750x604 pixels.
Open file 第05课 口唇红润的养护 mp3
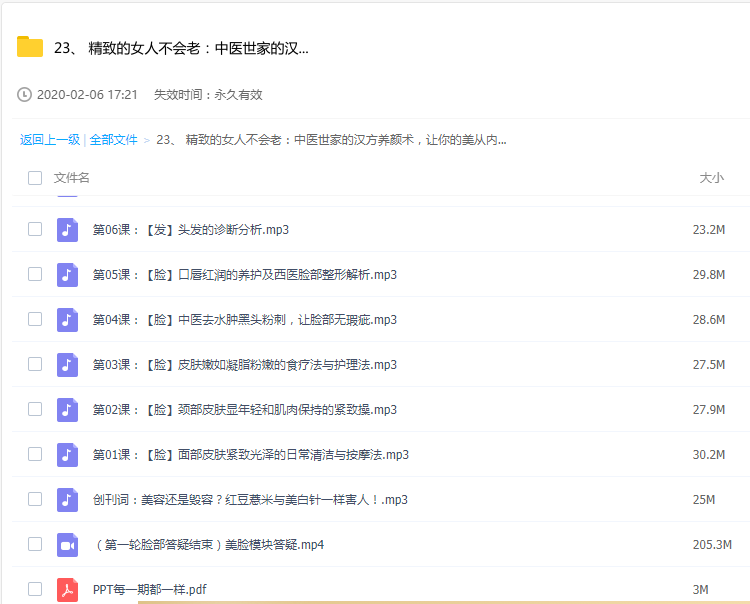pyautogui.click(x=244, y=275)
